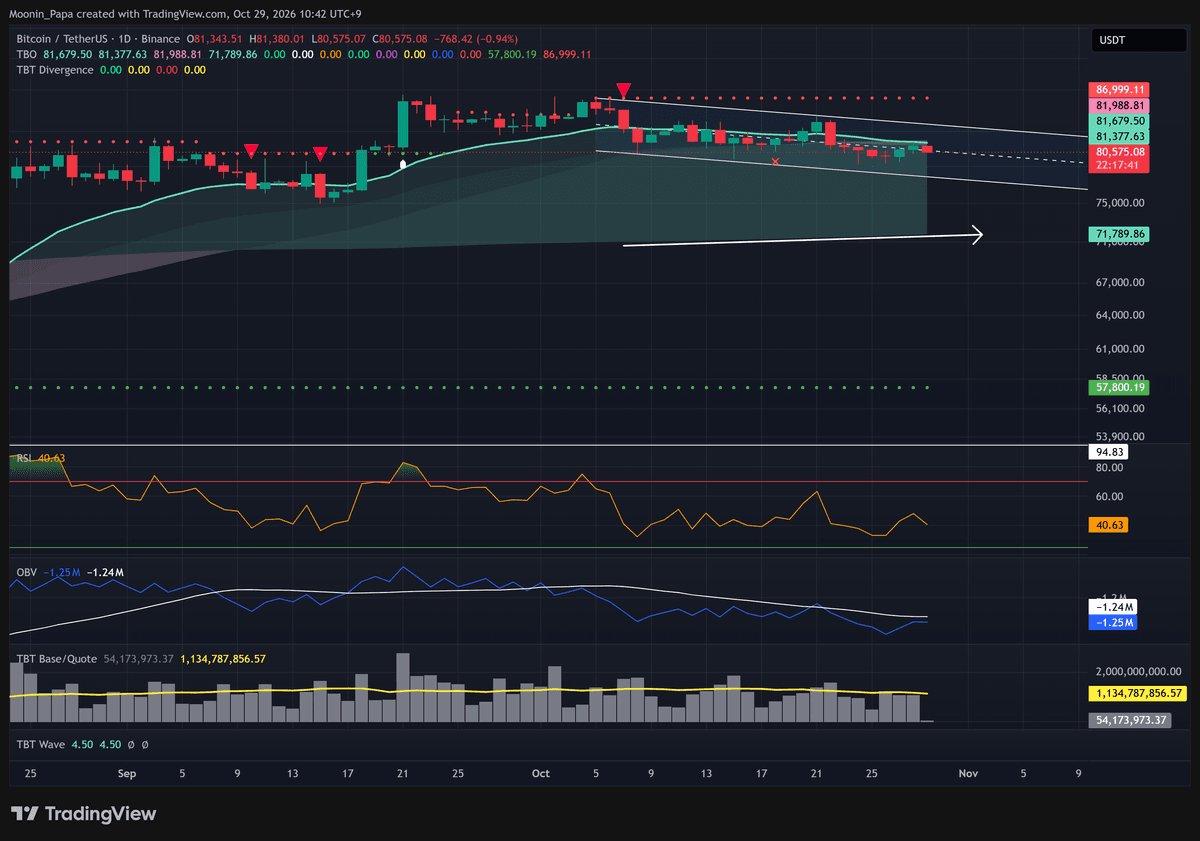
Task: Click the RSI indicator legend title
Action: 25,458
